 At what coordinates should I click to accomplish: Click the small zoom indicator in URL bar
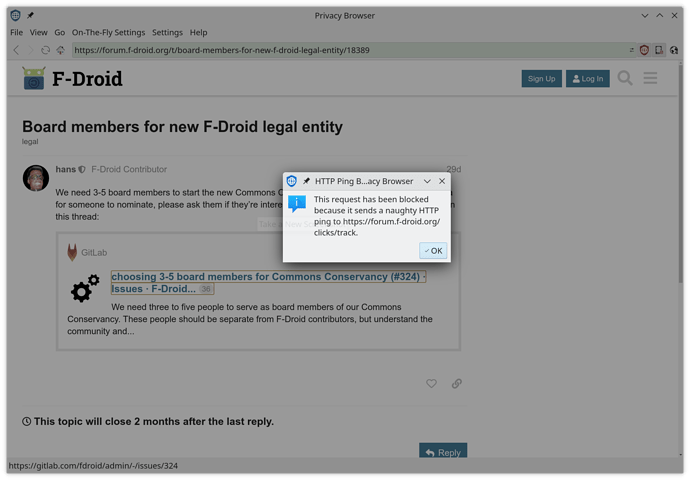pyautogui.click(x=631, y=50)
